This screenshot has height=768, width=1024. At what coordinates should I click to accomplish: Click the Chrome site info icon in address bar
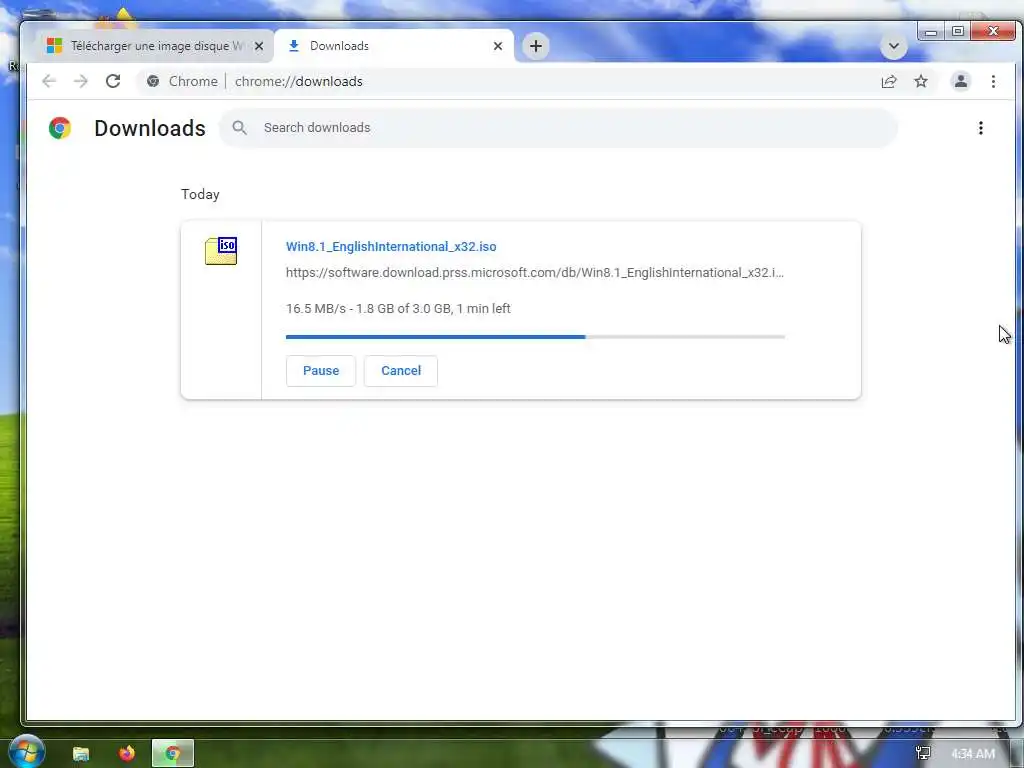tap(153, 81)
